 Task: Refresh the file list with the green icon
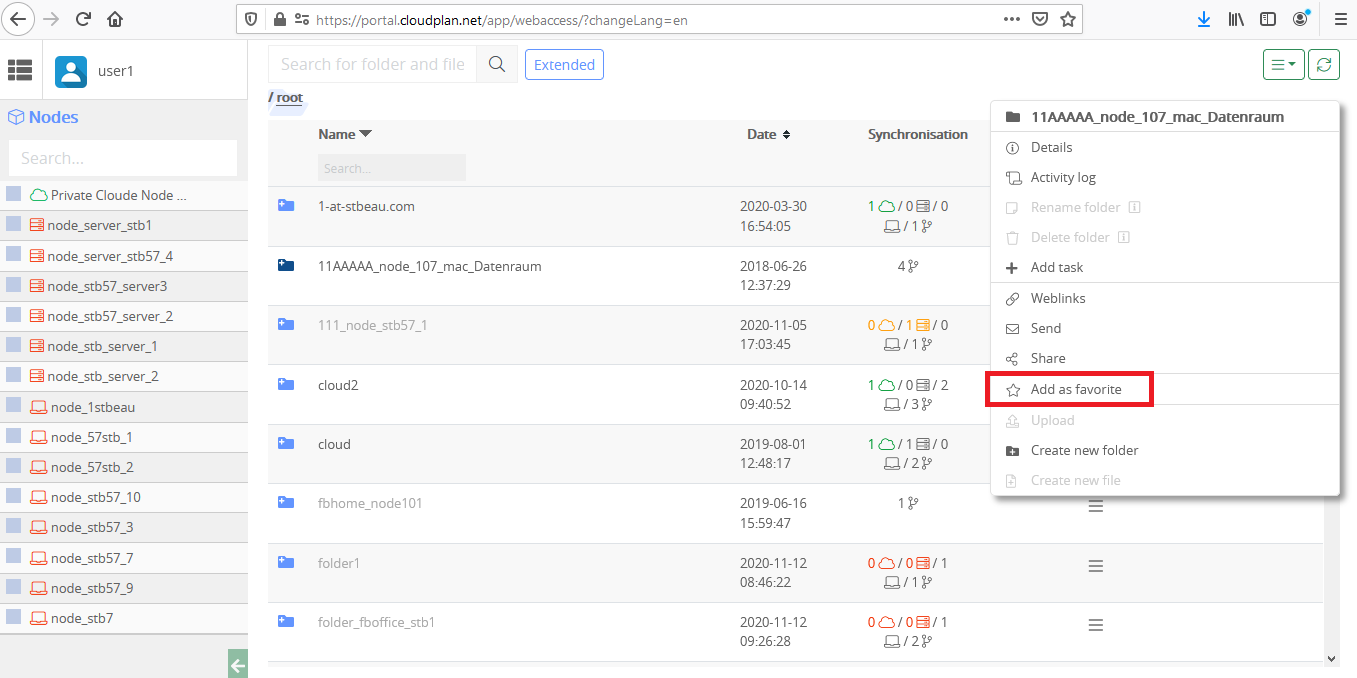click(x=1323, y=65)
